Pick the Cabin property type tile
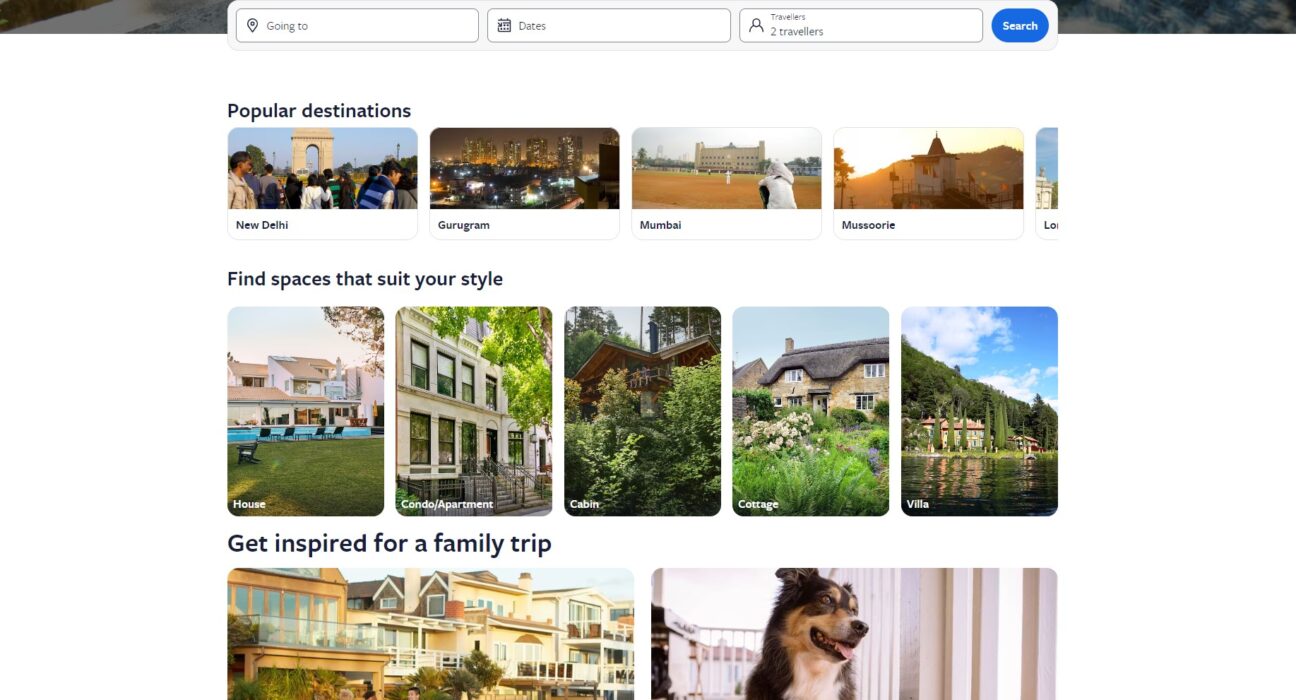Viewport: 1296px width, 700px height. 642,411
